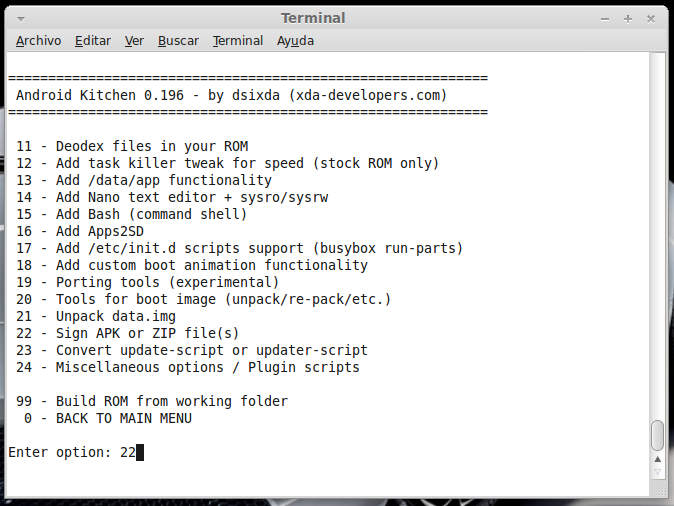
Task: Open the Editar menu
Action: coord(93,41)
